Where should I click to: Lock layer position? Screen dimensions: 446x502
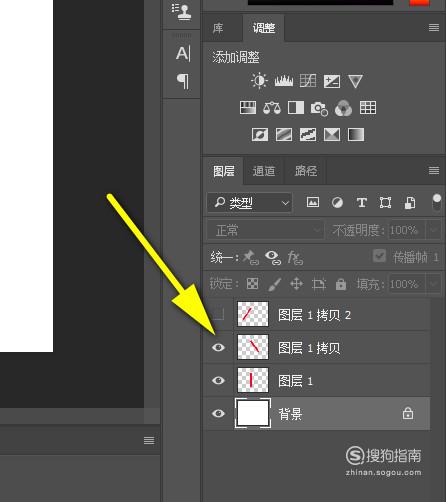(x=296, y=284)
